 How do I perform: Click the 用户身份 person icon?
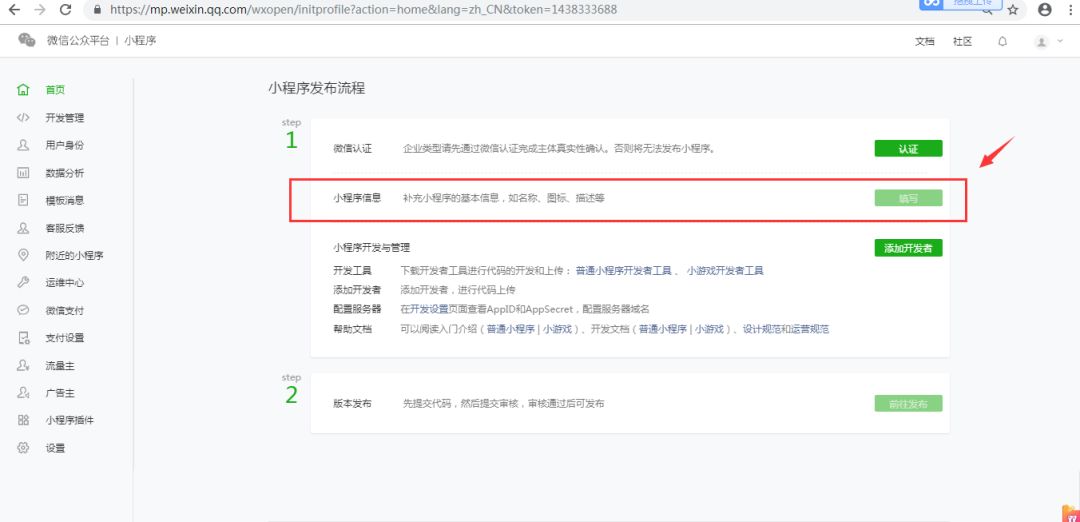[23, 145]
